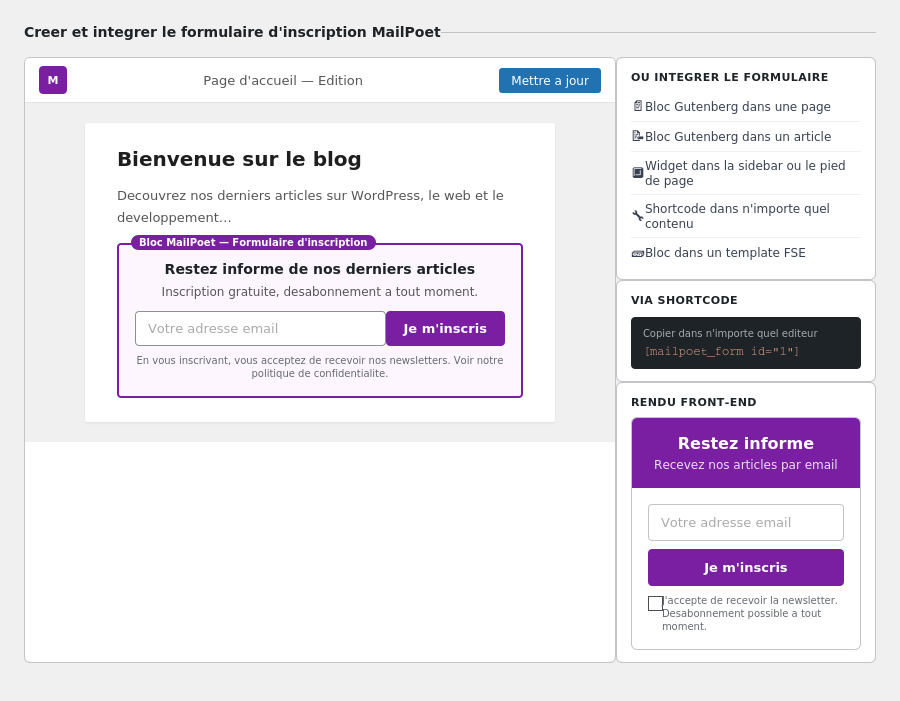The width and height of the screenshot is (900, 701).
Task: Click the politique de confidentialite notice text
Action: click(320, 367)
